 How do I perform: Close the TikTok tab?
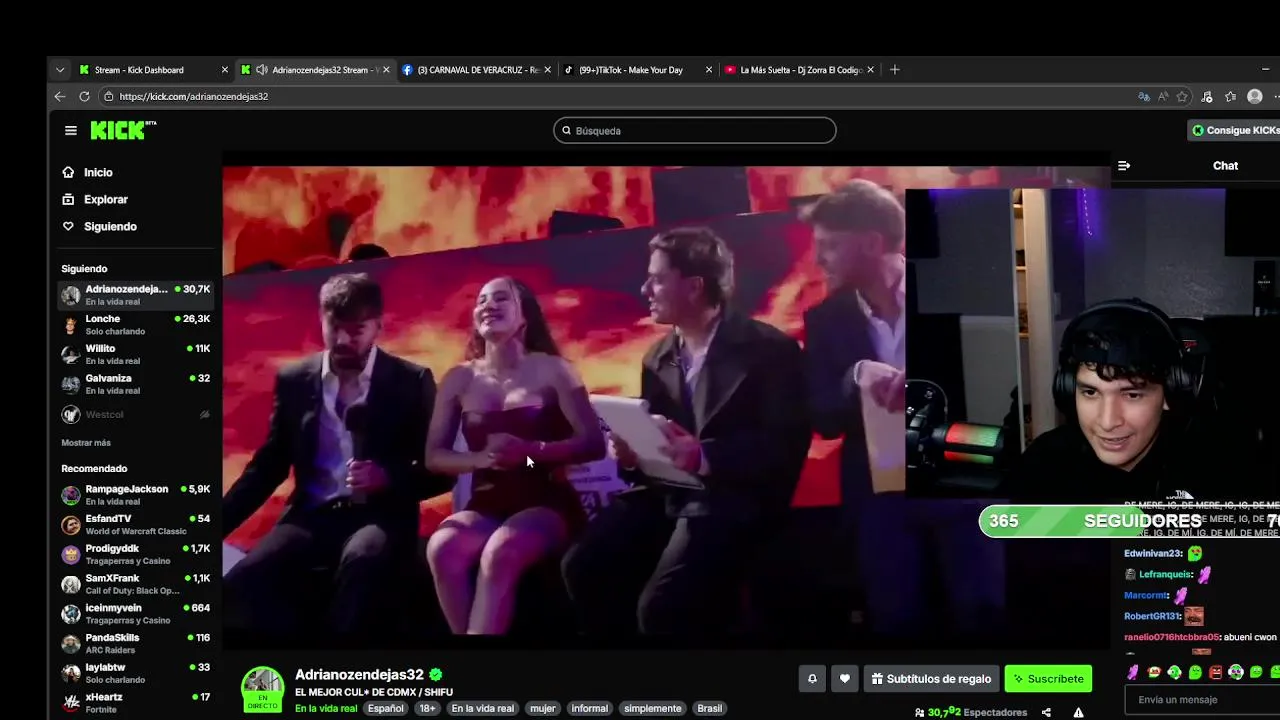point(709,70)
